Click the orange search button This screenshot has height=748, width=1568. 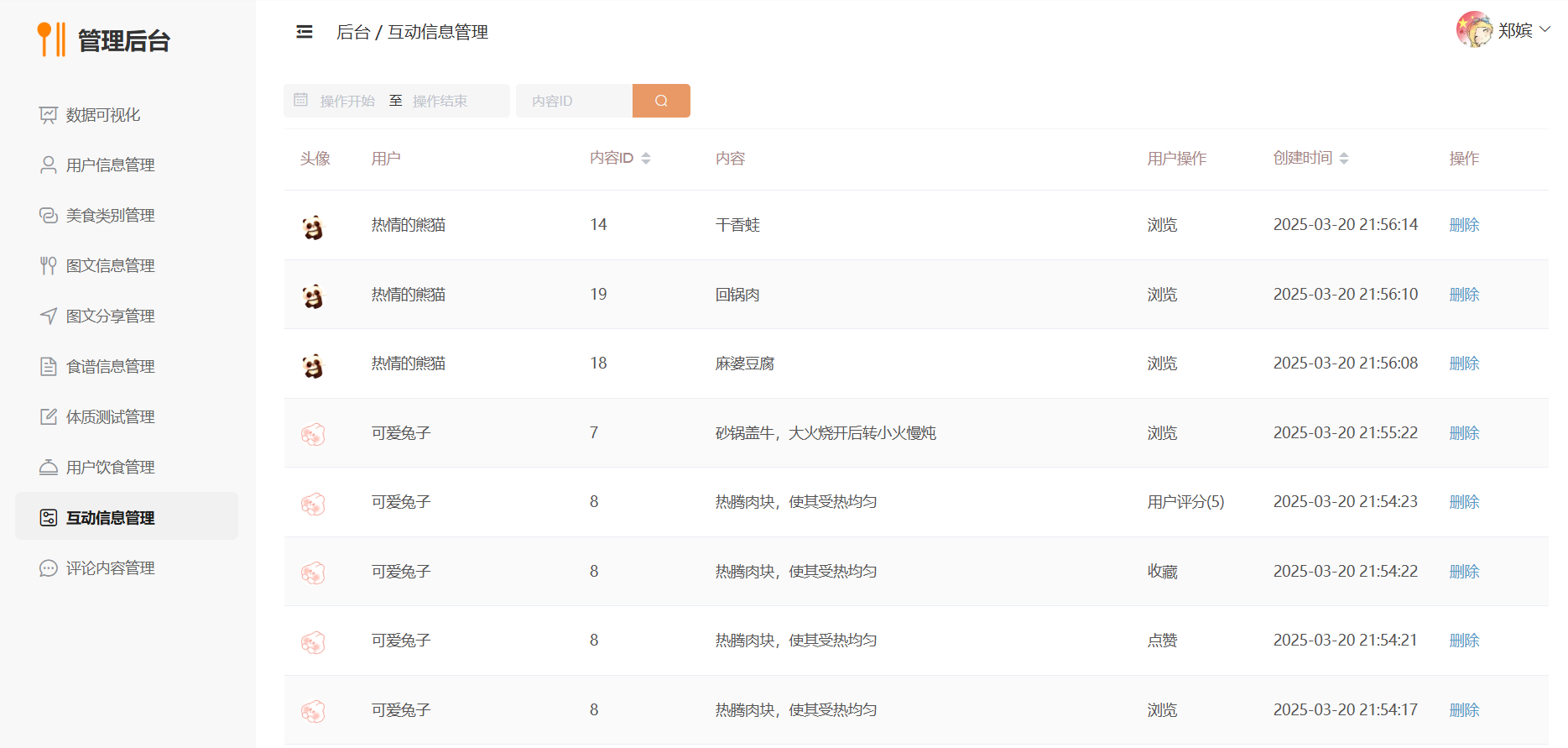(661, 101)
